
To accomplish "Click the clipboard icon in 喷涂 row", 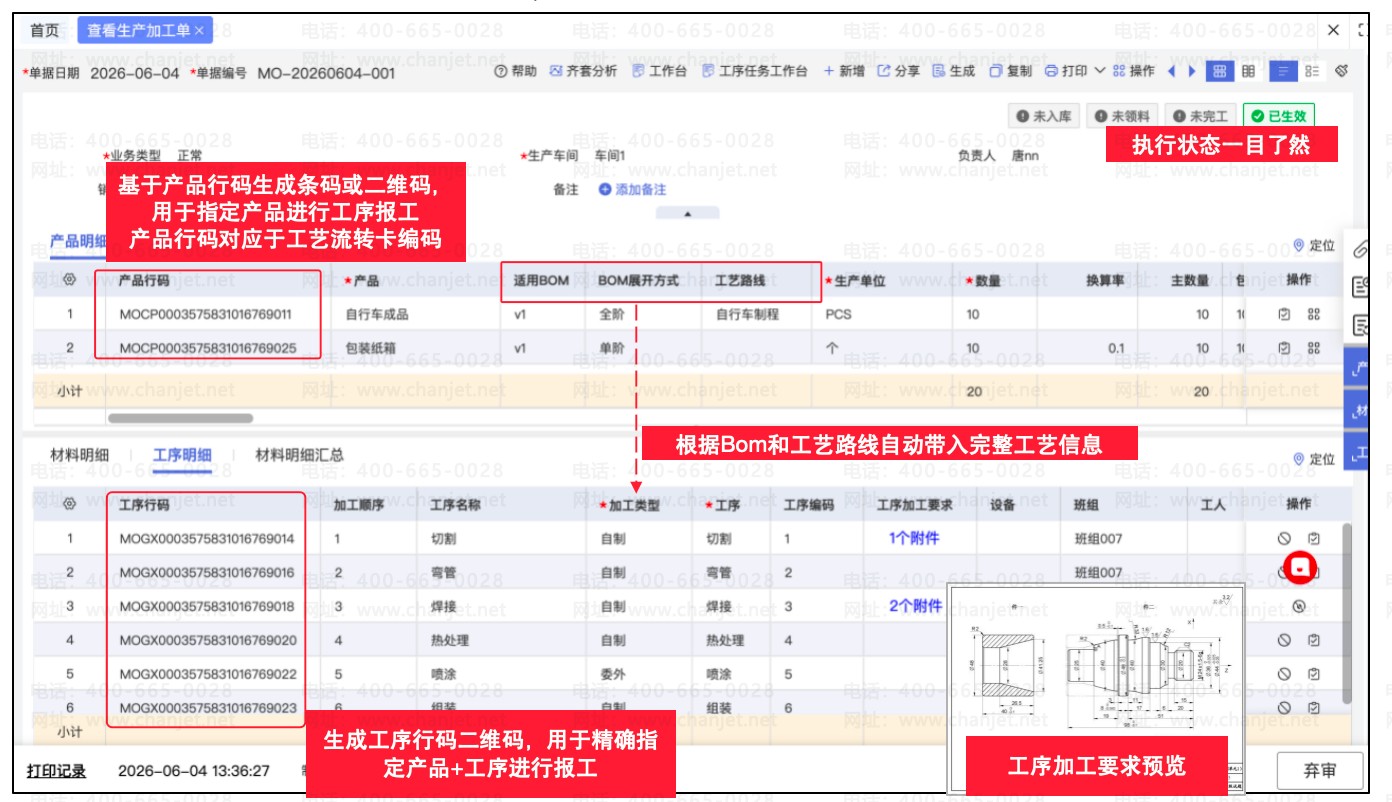I will pyautogui.click(x=1314, y=674).
